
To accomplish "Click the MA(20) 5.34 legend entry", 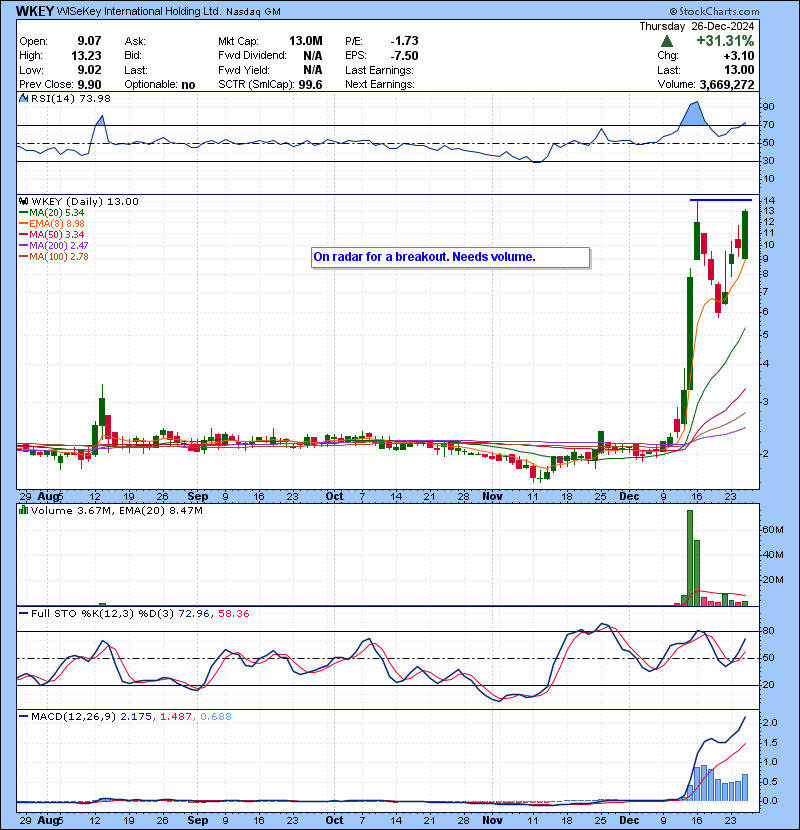I will click(x=51, y=212).
